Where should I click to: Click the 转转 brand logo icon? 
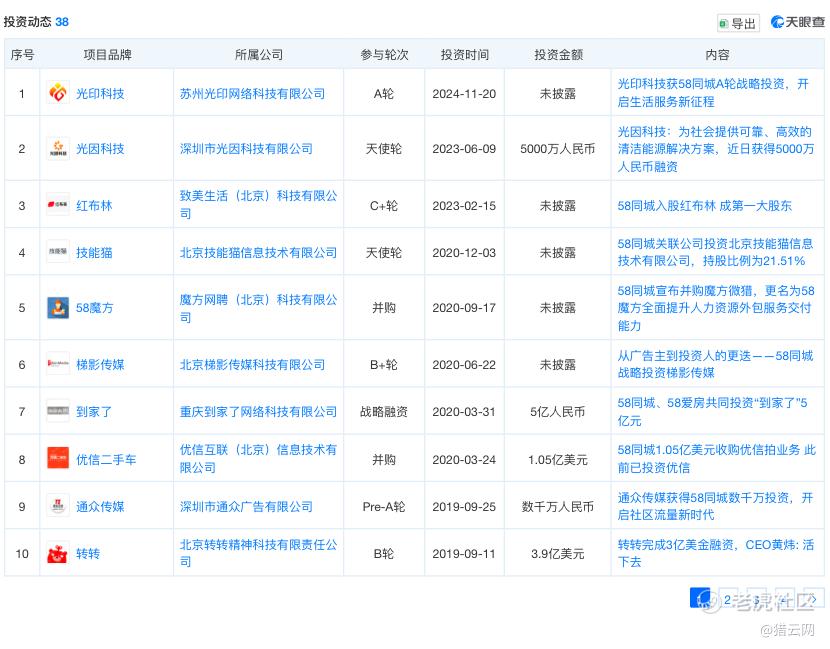58,554
